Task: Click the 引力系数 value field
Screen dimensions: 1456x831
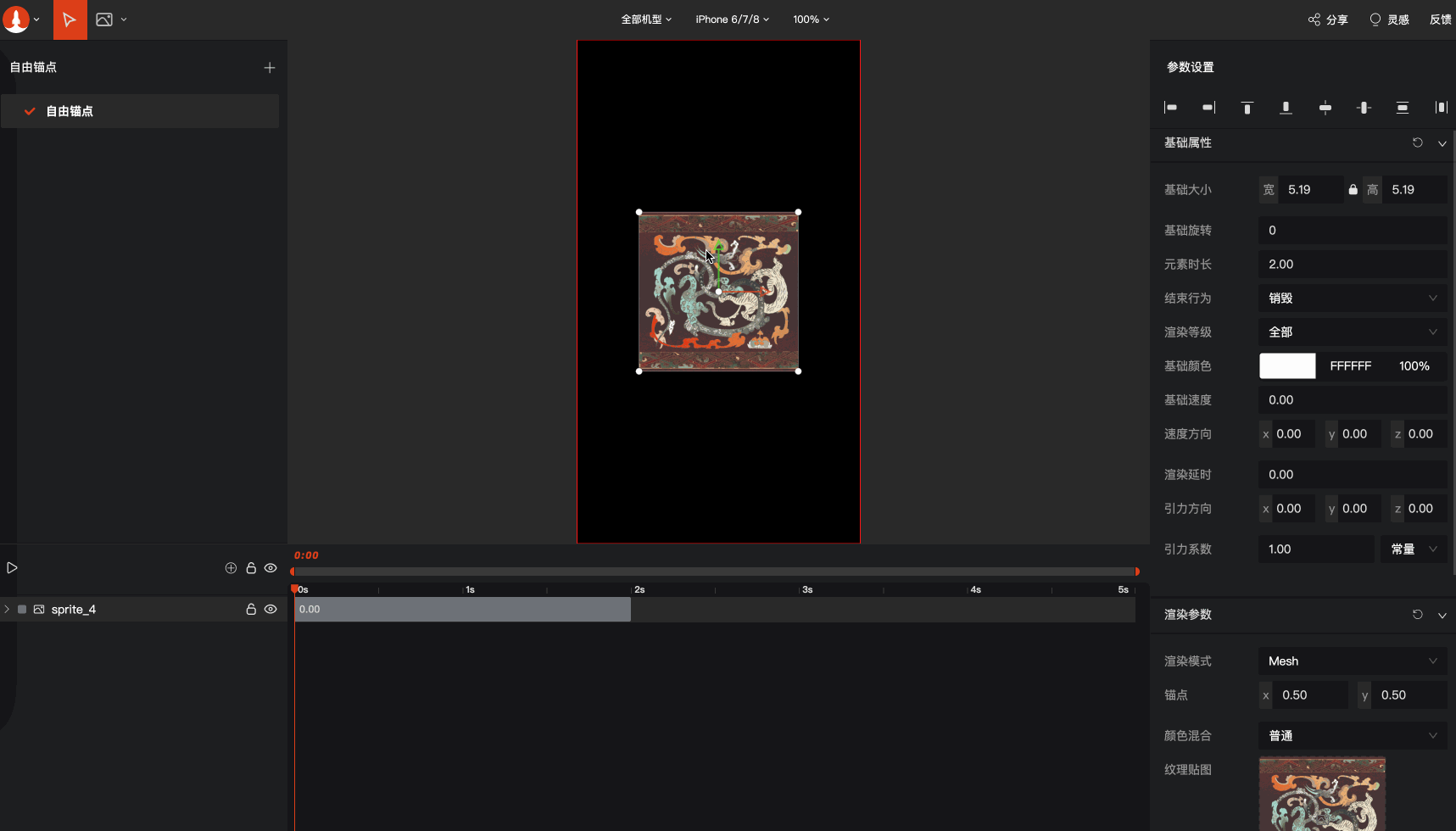Action: click(x=1316, y=549)
